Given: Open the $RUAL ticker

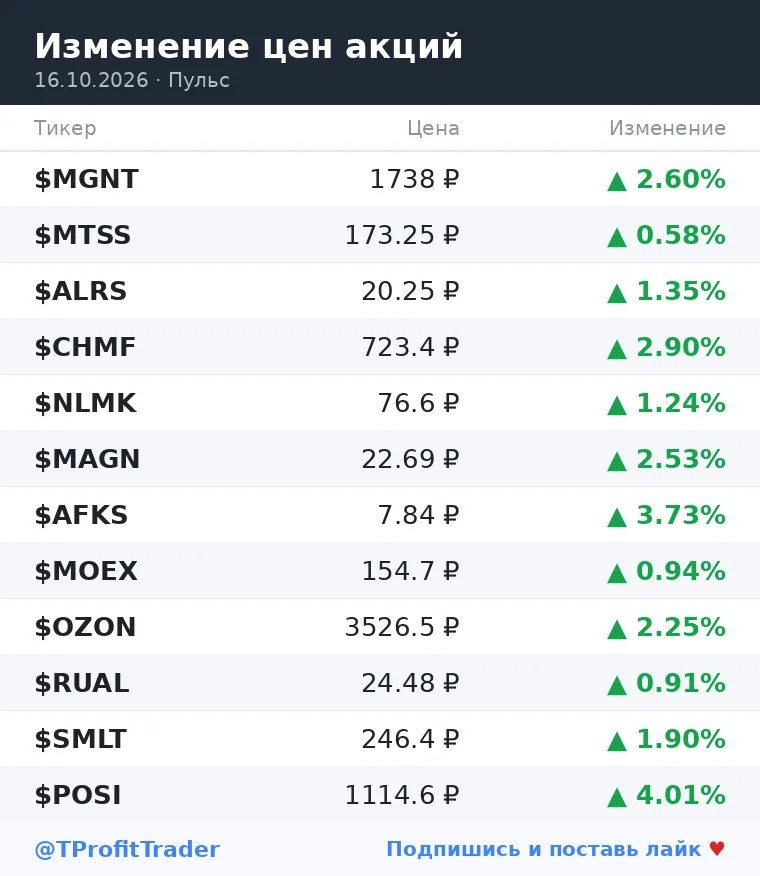Looking at the screenshot, I should tap(82, 683).
